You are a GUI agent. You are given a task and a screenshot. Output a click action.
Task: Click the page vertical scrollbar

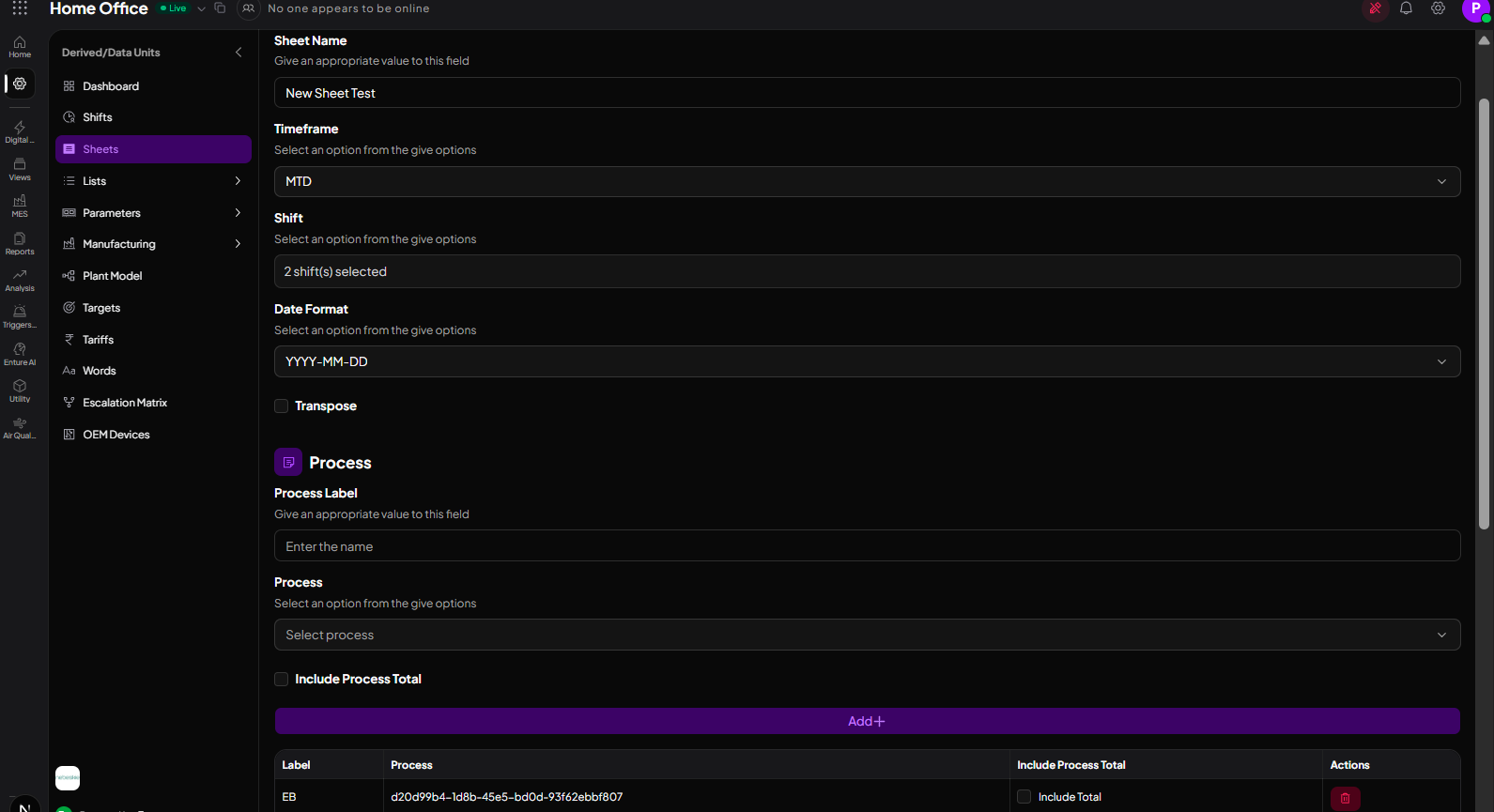(x=1484, y=314)
